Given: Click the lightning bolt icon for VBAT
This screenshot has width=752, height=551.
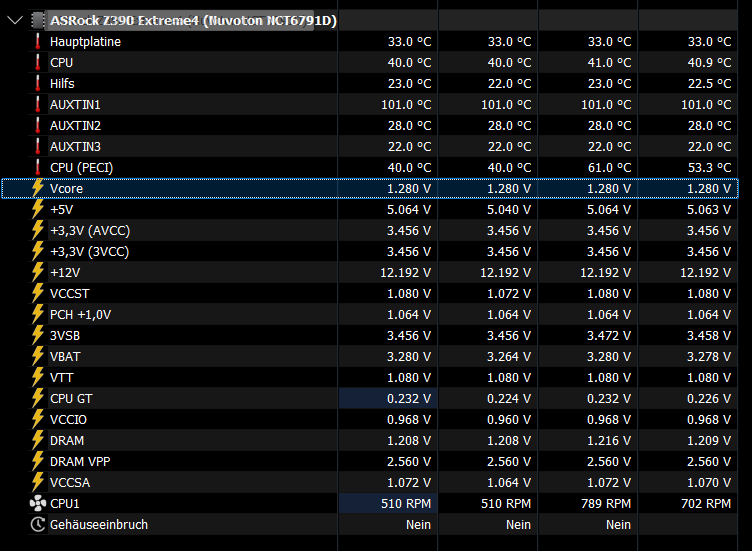Looking at the screenshot, I should 38,356.
